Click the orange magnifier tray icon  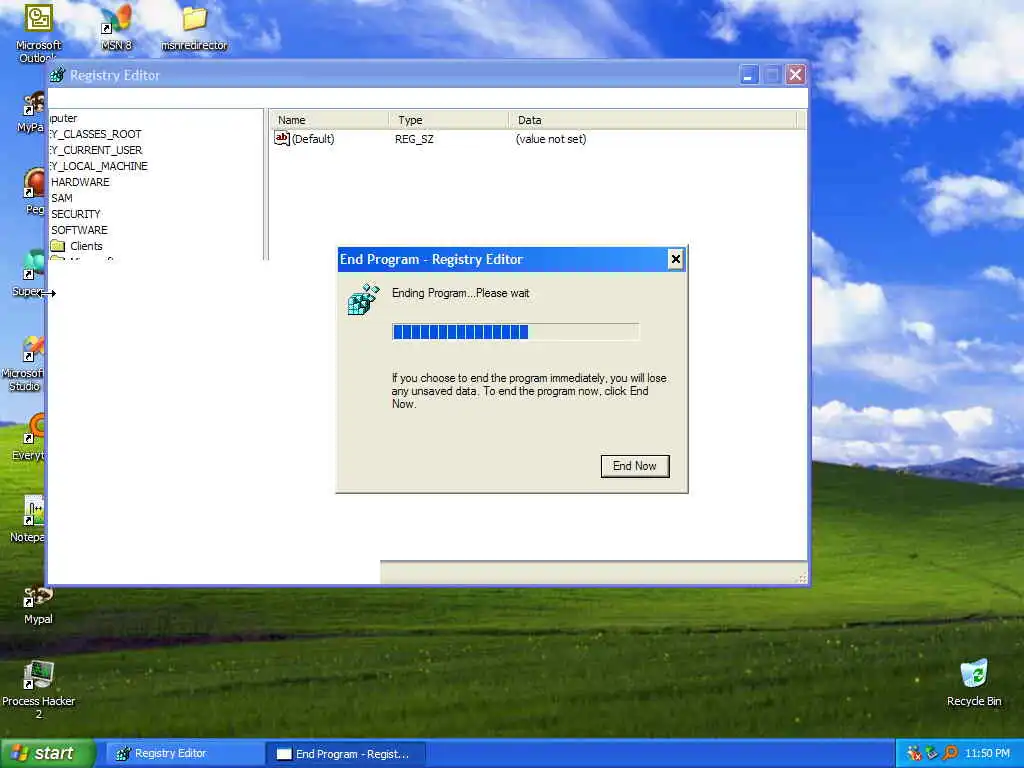pyautogui.click(x=950, y=754)
